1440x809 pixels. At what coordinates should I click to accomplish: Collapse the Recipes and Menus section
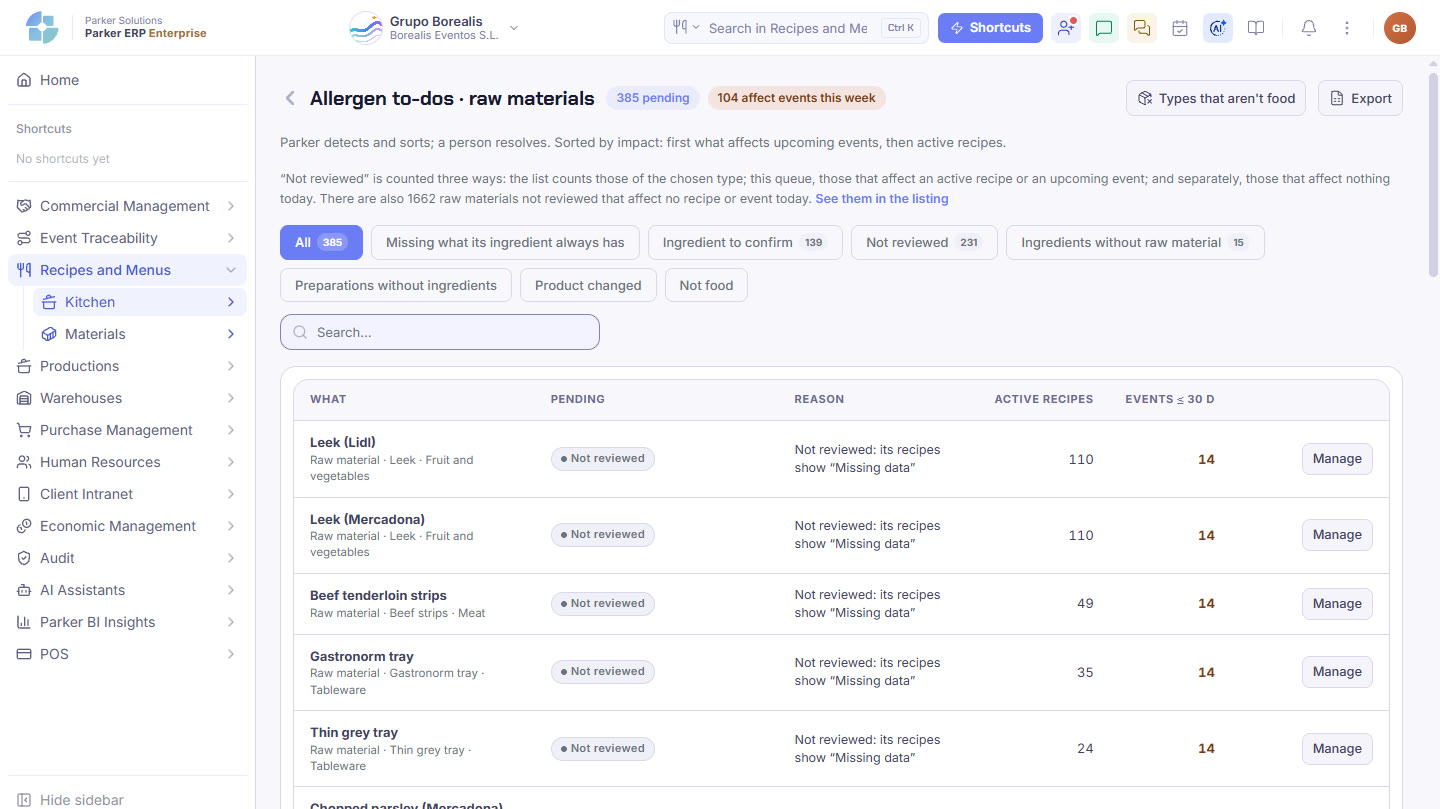coord(127,270)
